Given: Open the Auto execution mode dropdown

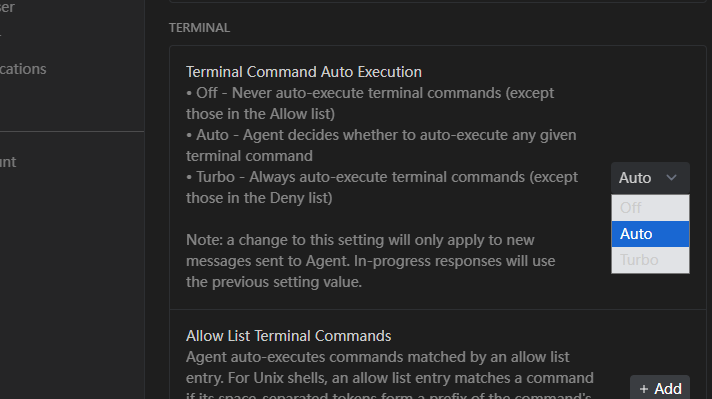Looking at the screenshot, I should point(650,178).
